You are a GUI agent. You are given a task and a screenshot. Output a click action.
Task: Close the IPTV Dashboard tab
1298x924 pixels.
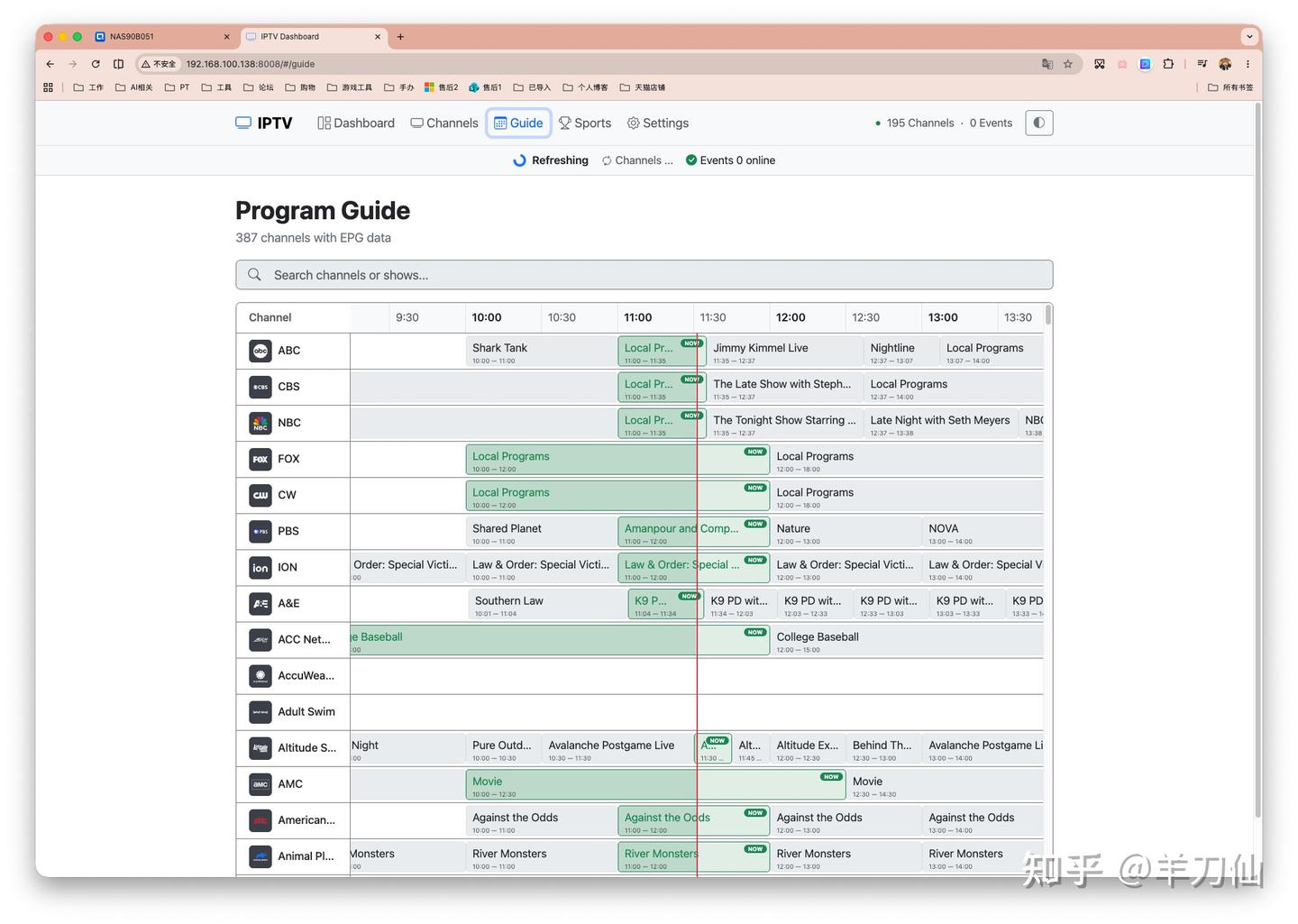pyautogui.click(x=376, y=37)
